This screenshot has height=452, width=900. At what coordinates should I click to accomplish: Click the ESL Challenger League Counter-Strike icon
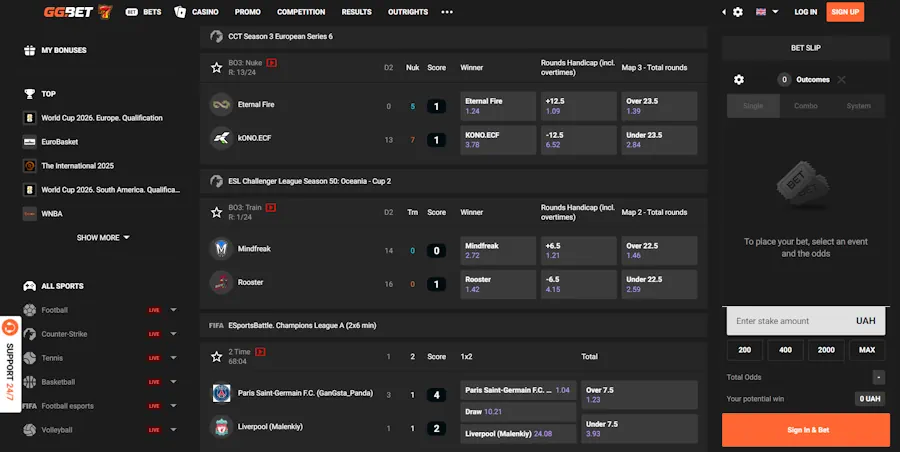pos(216,181)
